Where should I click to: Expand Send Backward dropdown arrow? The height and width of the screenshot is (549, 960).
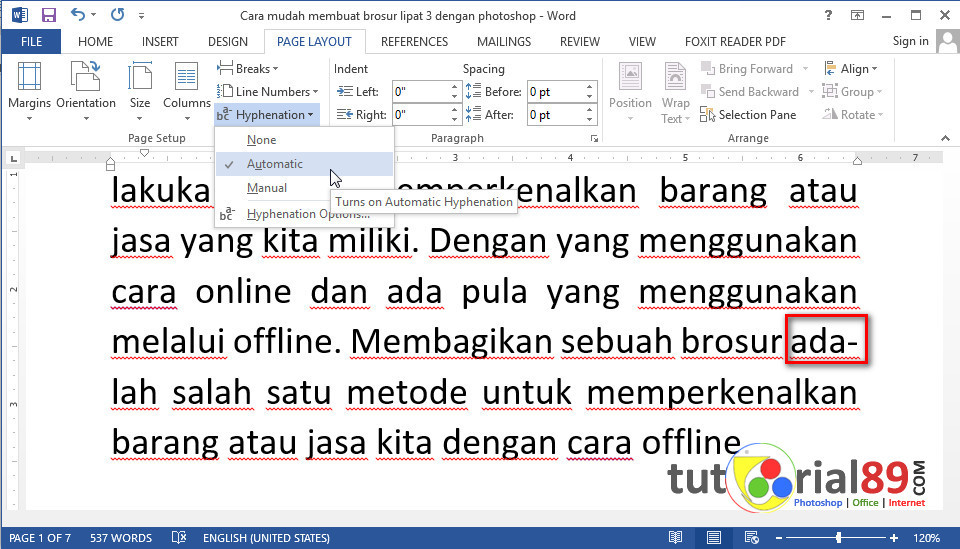point(811,92)
